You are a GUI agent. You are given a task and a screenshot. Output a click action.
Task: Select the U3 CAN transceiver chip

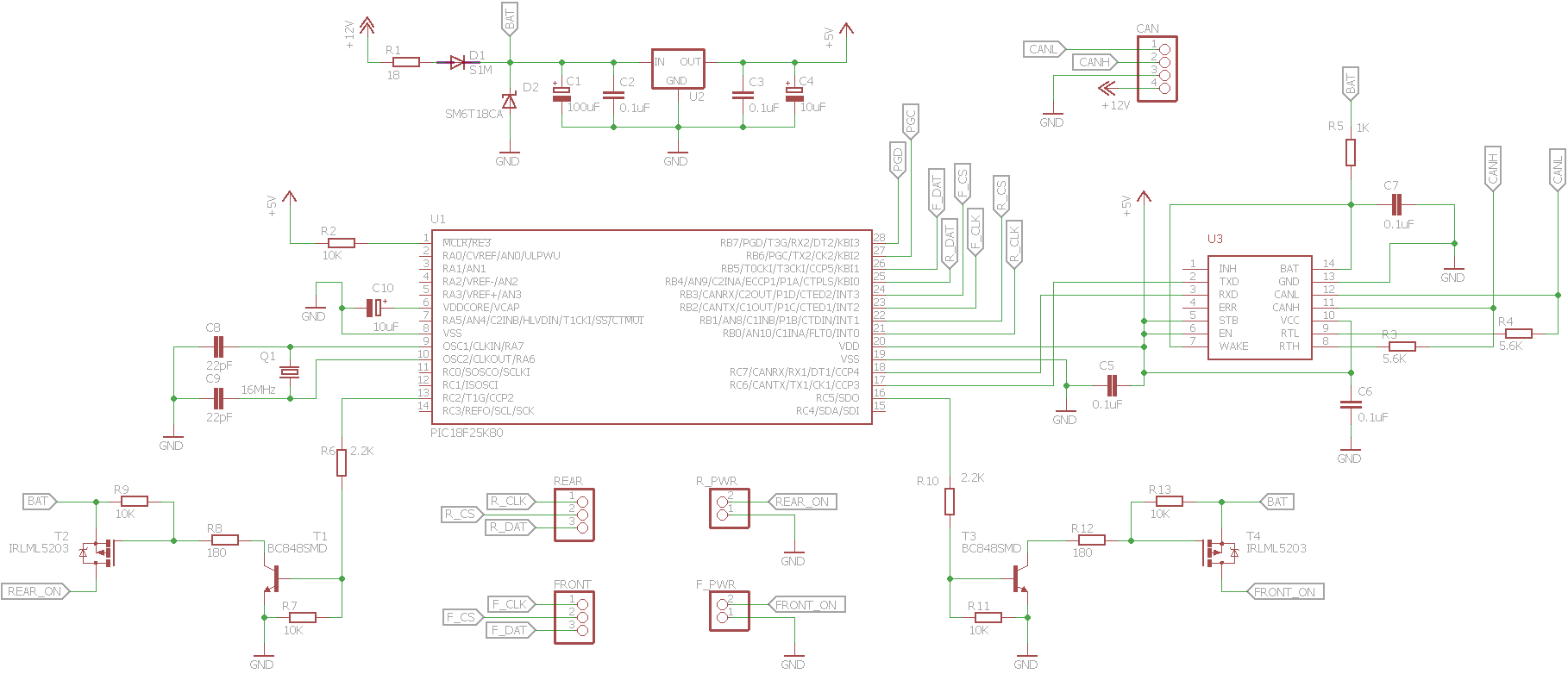tap(1259, 307)
